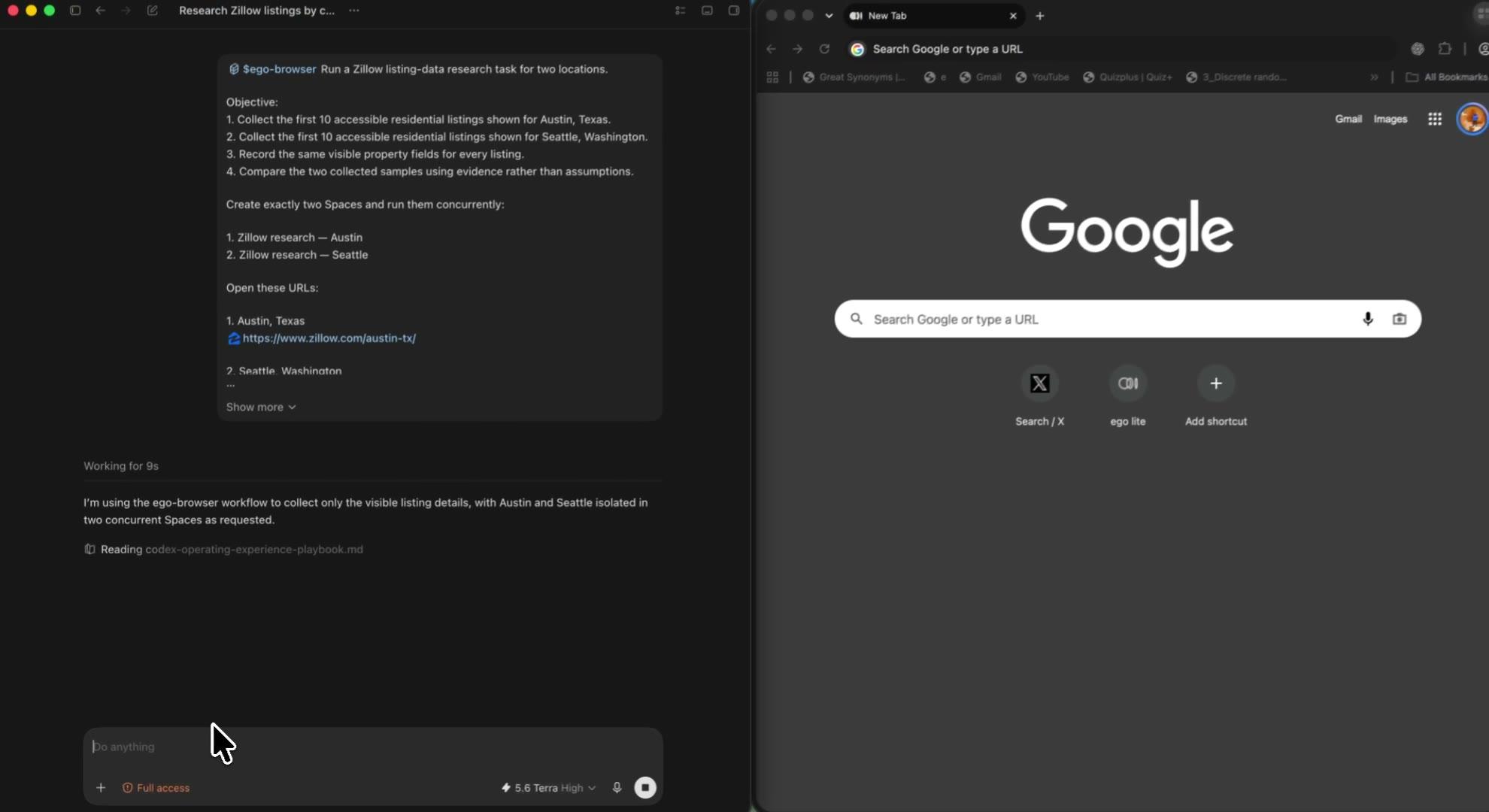
Task: Open the 5.6 Terra High model dropdown
Action: click(x=548, y=788)
